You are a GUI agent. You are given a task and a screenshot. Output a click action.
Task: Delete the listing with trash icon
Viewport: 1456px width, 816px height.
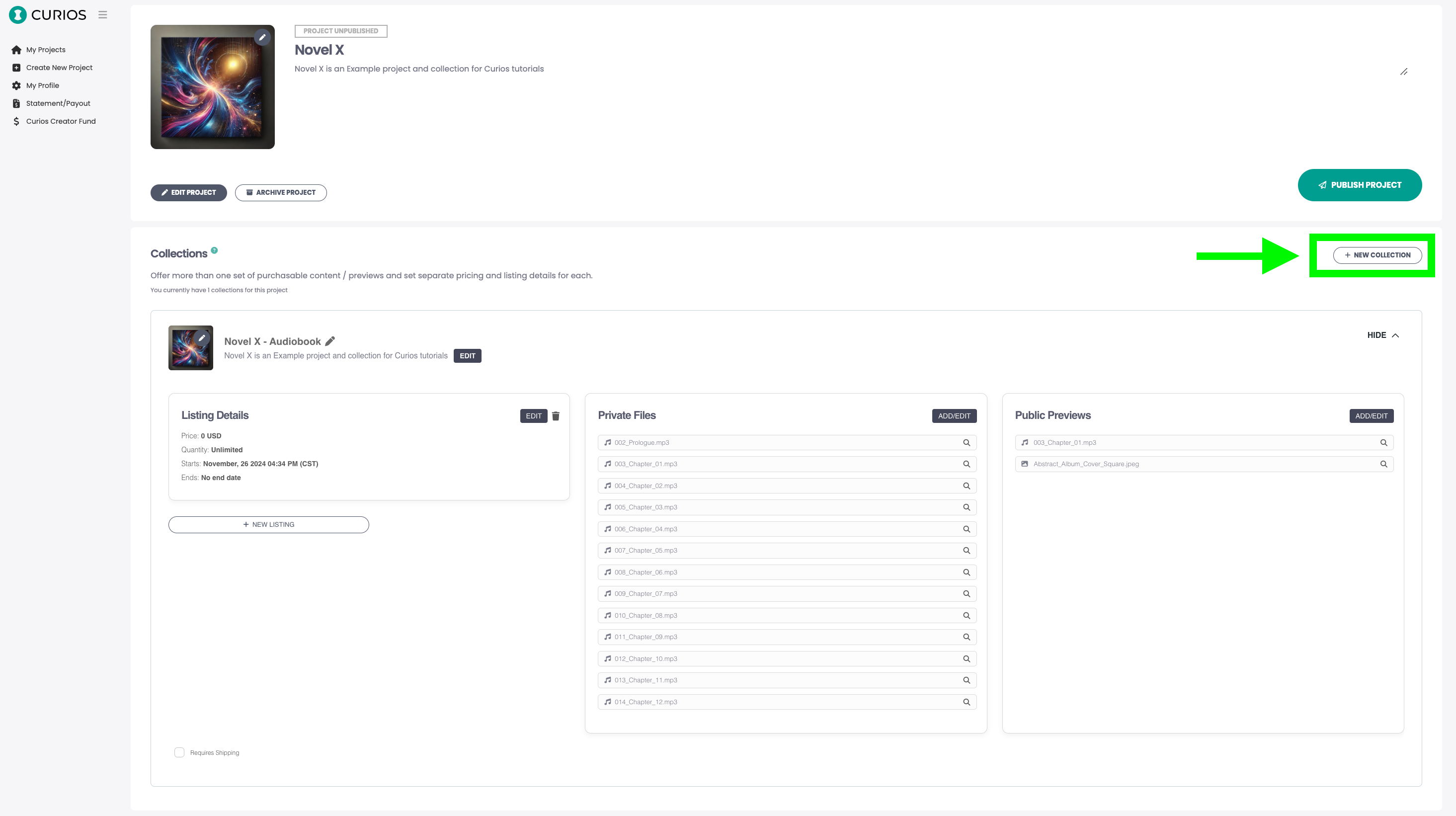(x=556, y=416)
